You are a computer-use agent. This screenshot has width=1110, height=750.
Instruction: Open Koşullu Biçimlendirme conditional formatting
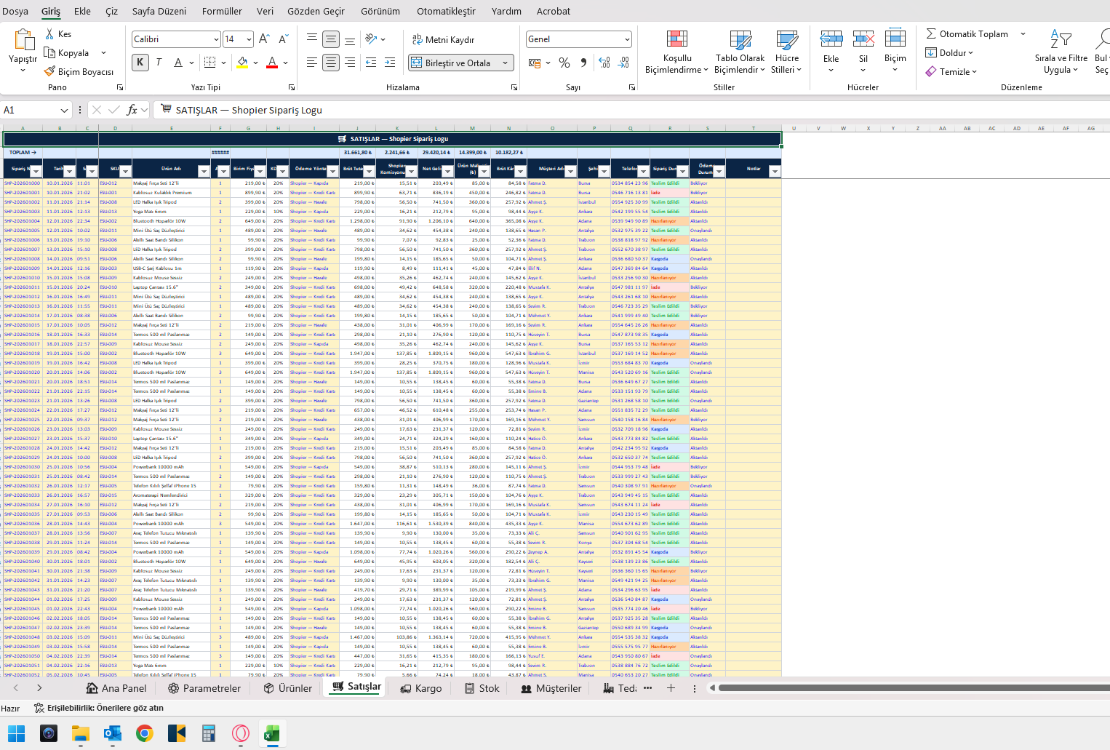(677, 52)
